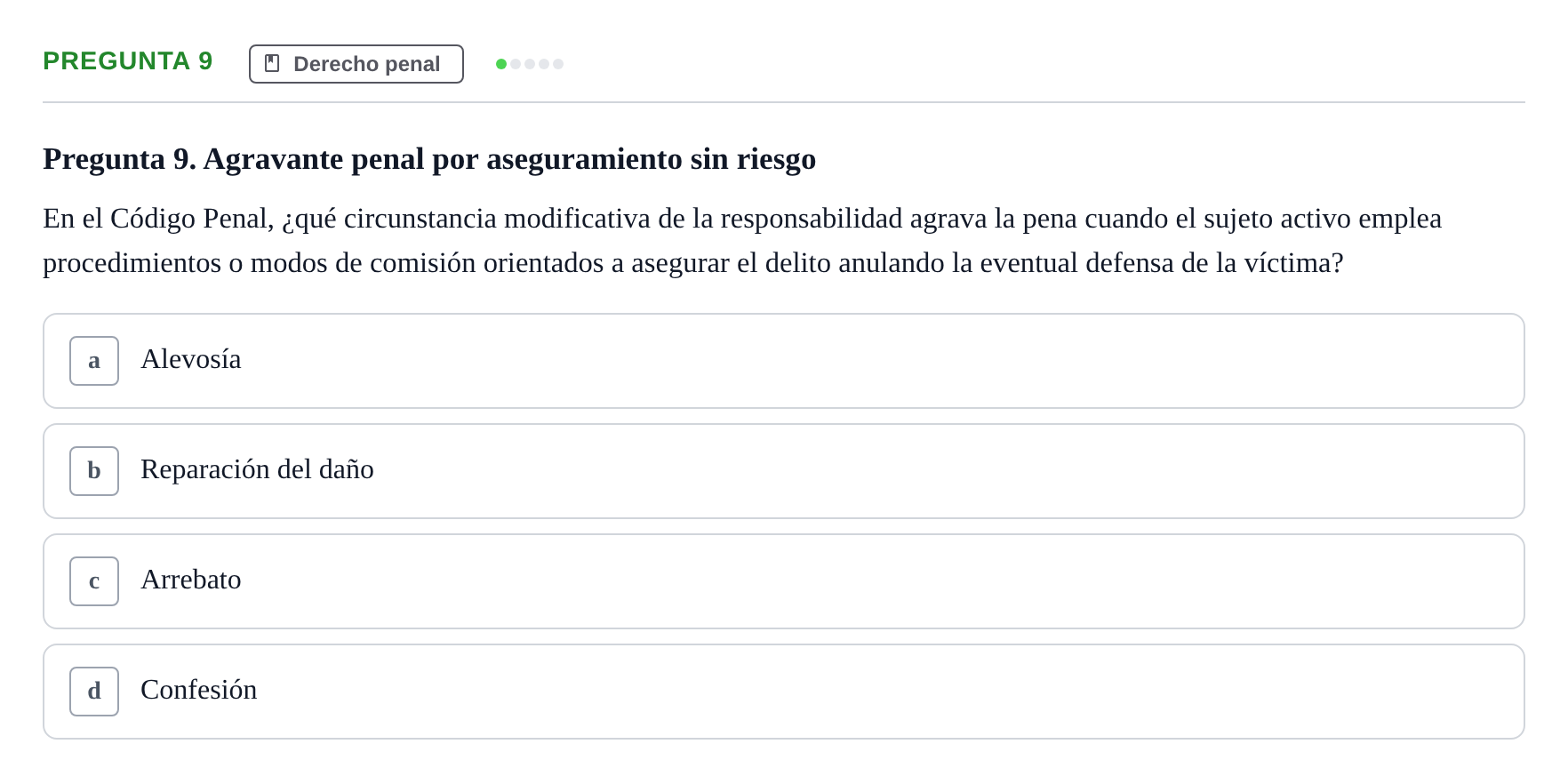Viewport: 1568px width, 784px height.
Task: Click the letter b badge
Action: pyautogui.click(x=94, y=471)
